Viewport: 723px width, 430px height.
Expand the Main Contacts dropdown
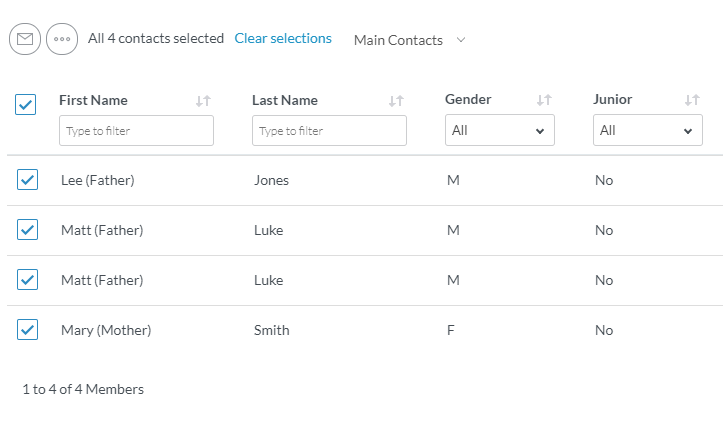[x=409, y=40]
